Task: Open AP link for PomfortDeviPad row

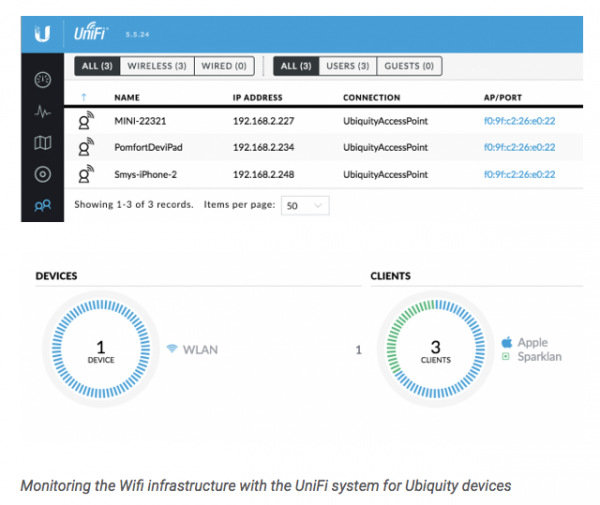Action: pyautogui.click(x=519, y=147)
